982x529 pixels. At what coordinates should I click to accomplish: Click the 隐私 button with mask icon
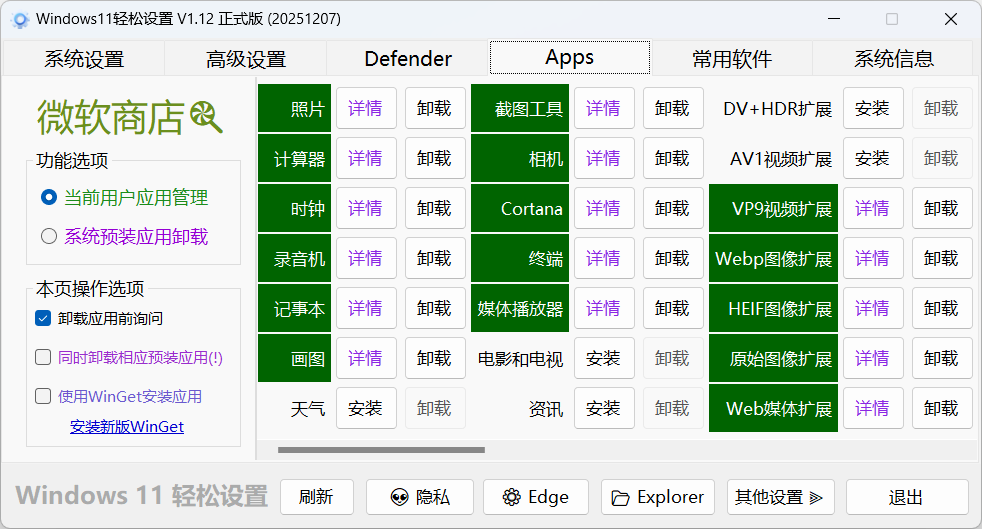420,497
